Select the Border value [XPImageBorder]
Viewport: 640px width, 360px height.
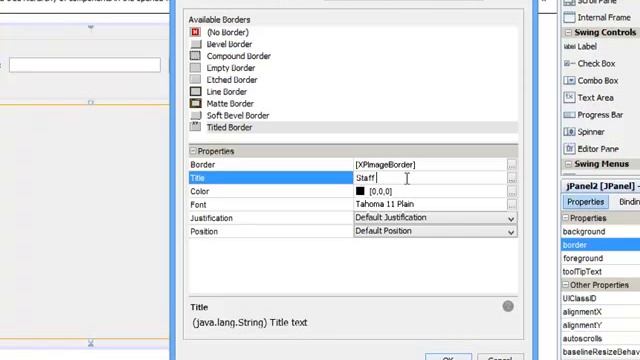pos(385,164)
